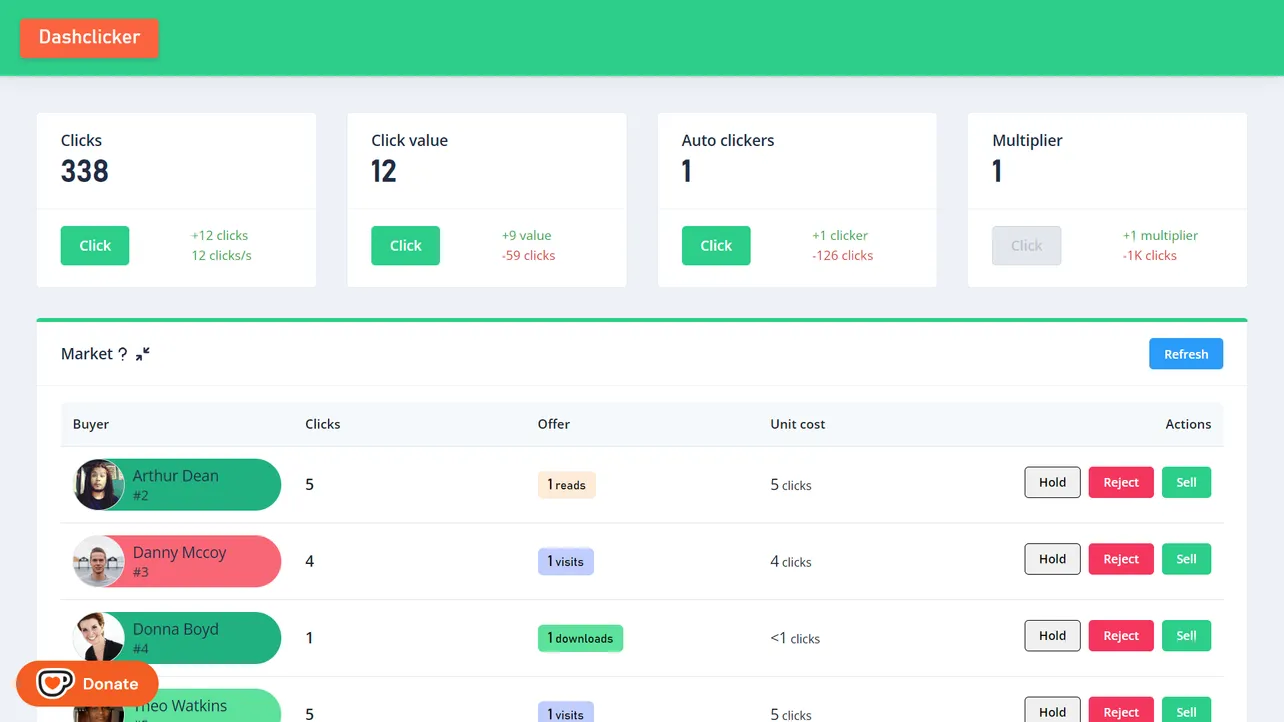Select the Buyer column header
1284x722 pixels.
[x=91, y=424]
